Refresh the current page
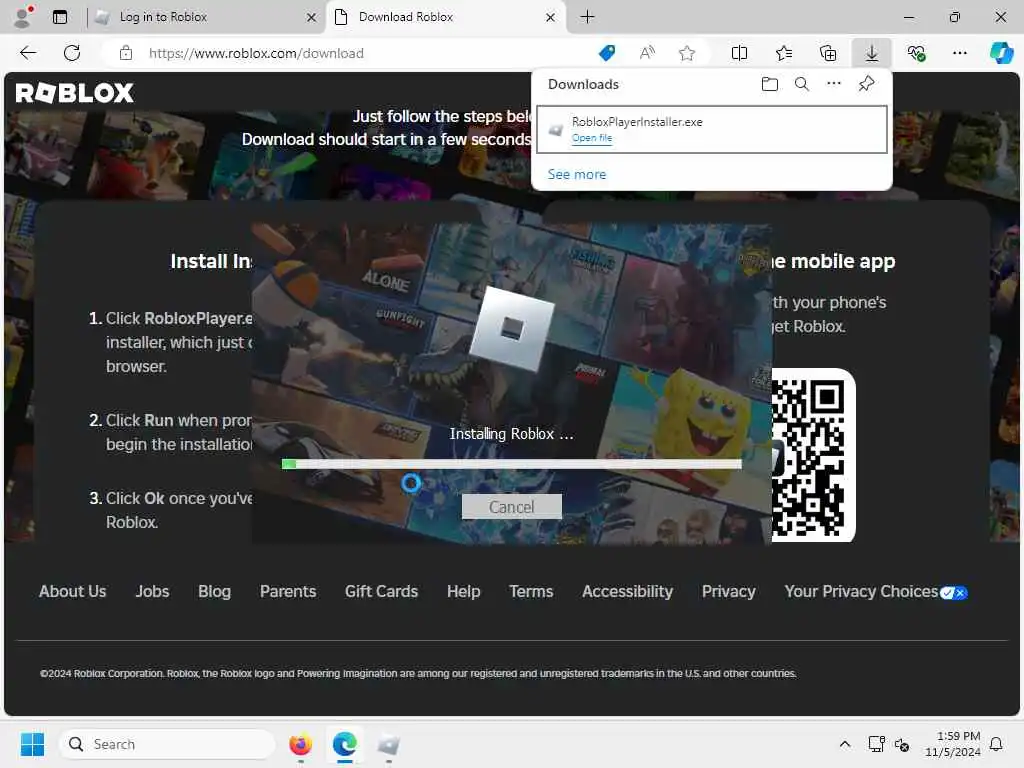Image resolution: width=1024 pixels, height=768 pixels. [72, 53]
